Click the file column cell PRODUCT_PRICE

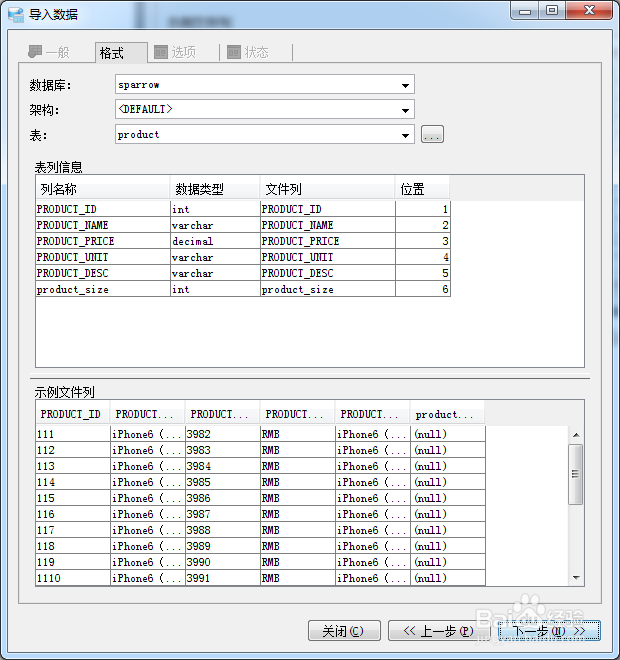point(328,241)
